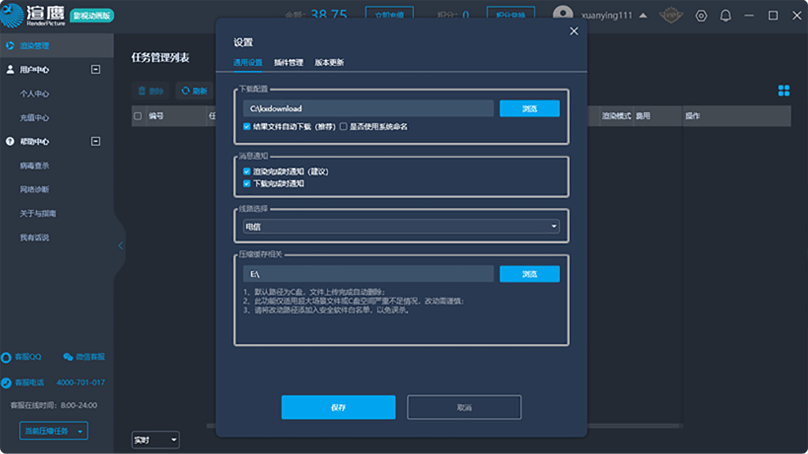Switch to grid view icon in task list
This screenshot has width=808, height=454.
click(783, 91)
